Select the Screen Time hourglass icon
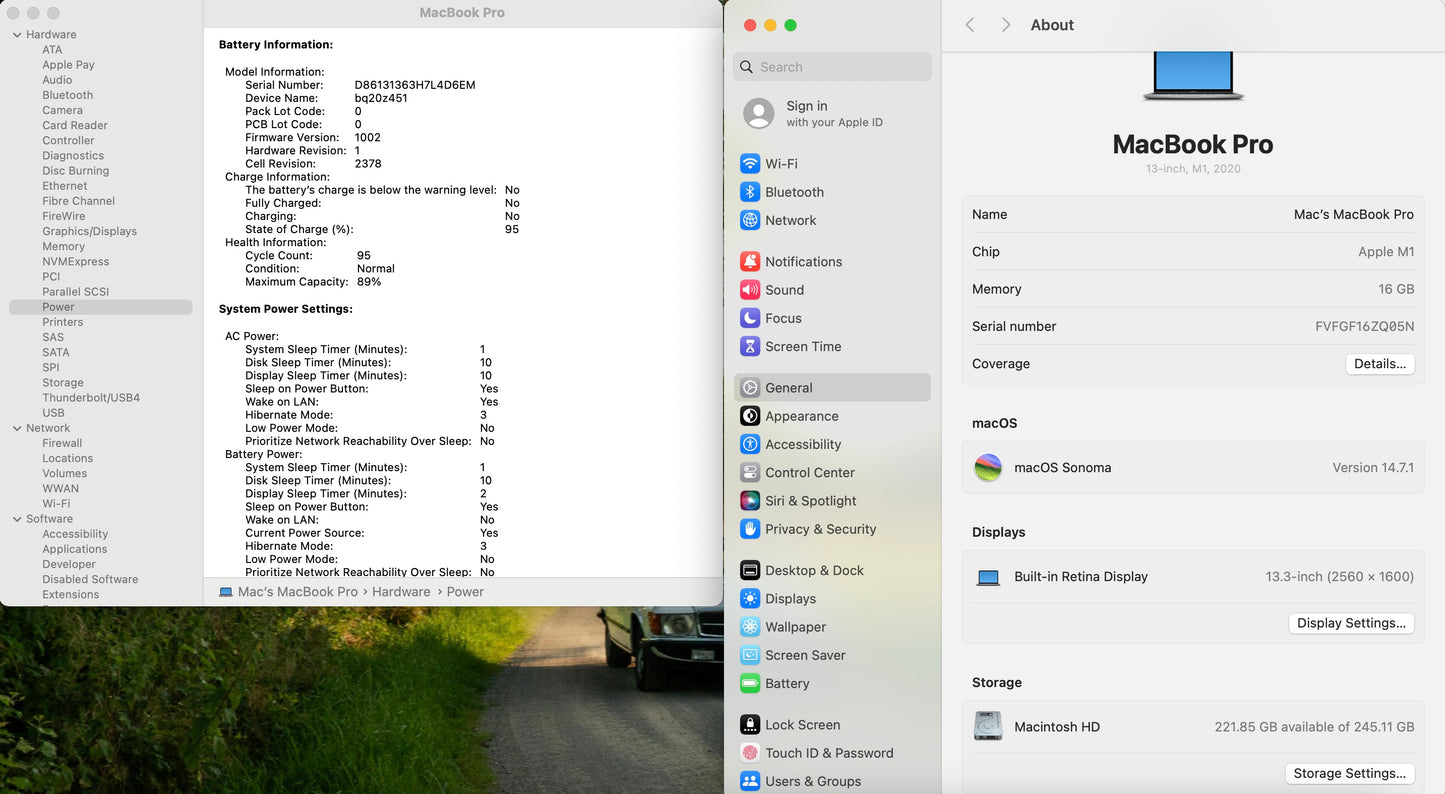Viewport: 1445px width, 794px height. pos(750,346)
